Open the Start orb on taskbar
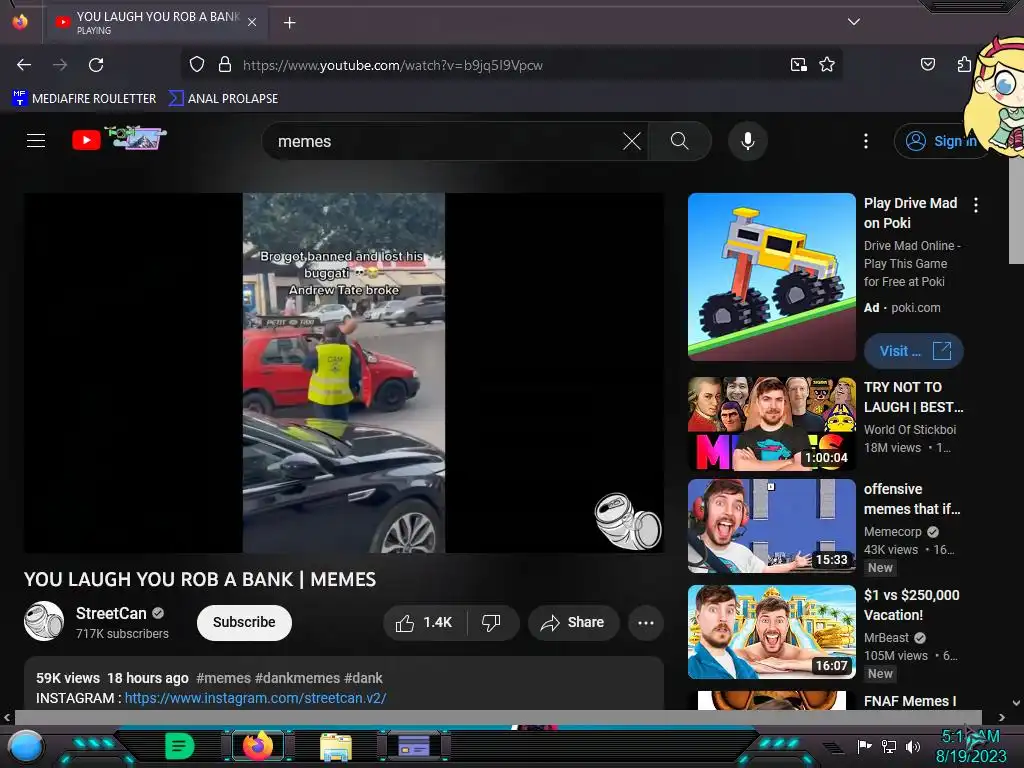The image size is (1024, 768). point(25,746)
